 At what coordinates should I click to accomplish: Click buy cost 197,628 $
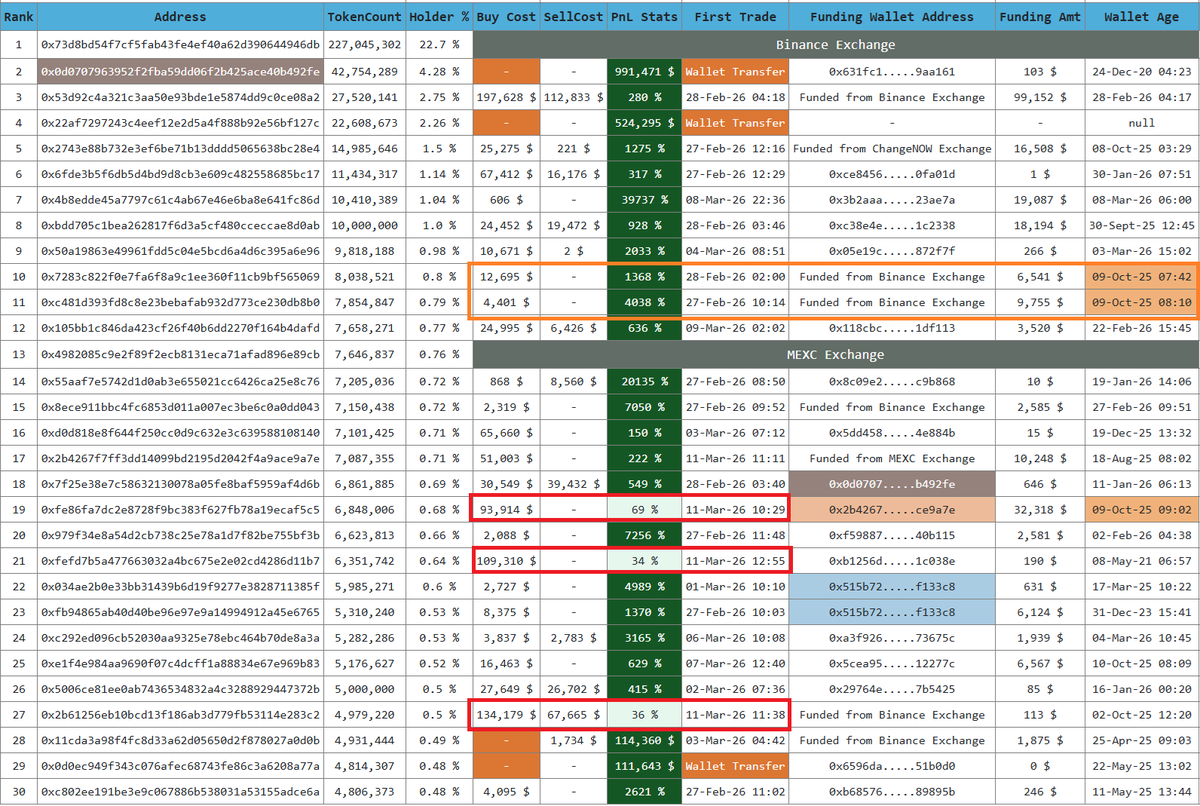(506, 97)
